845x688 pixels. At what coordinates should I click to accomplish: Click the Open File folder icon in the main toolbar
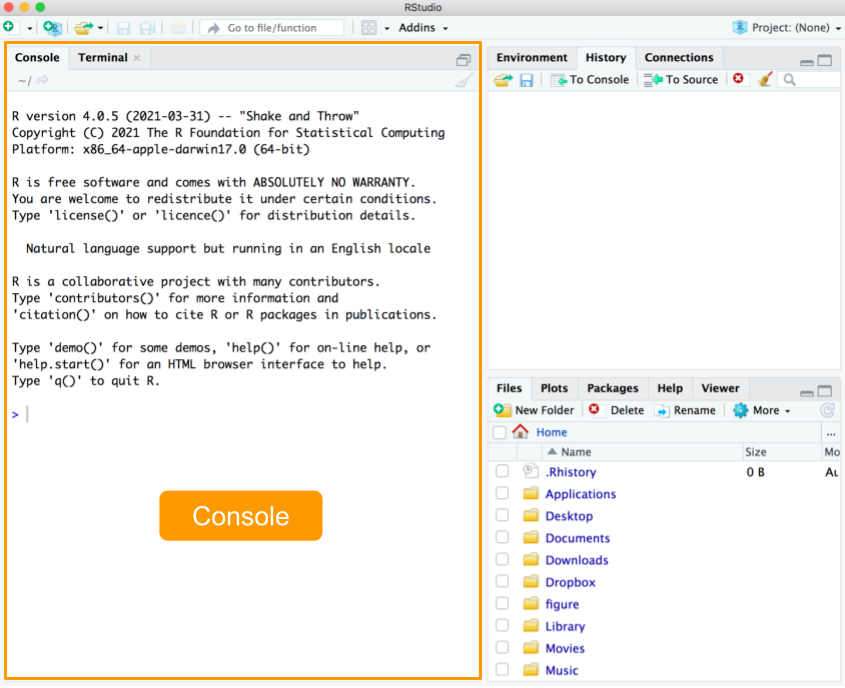[84, 27]
